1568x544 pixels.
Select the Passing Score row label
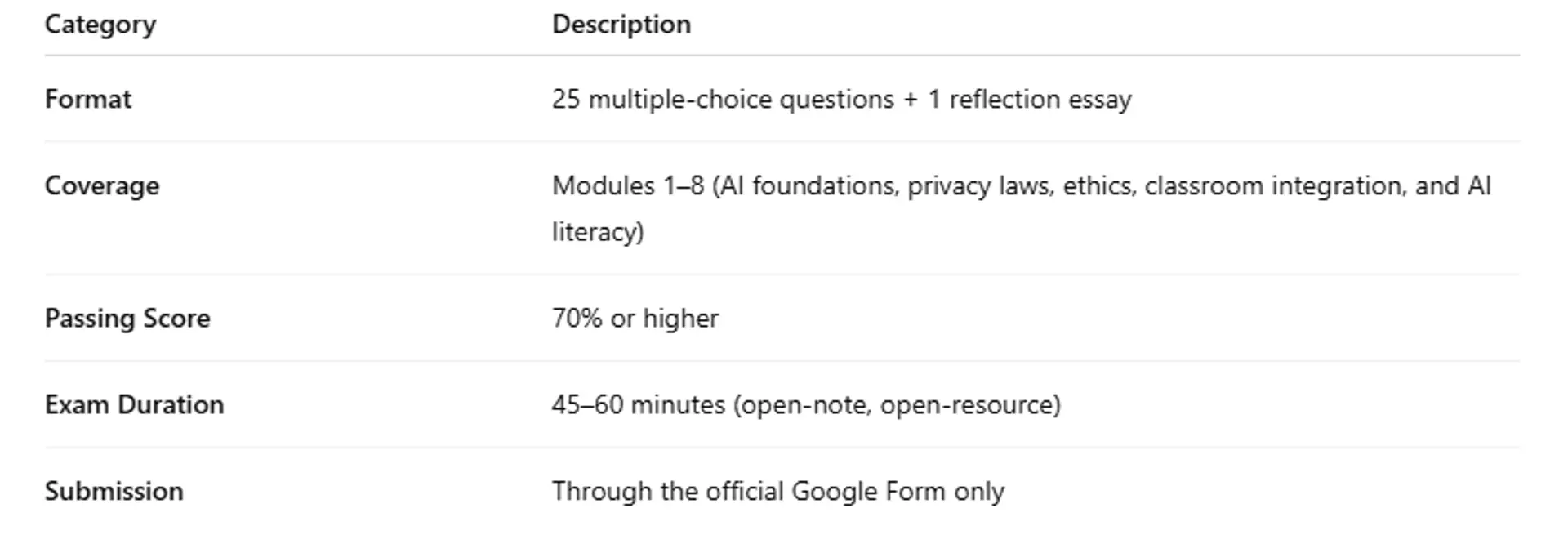click(127, 318)
